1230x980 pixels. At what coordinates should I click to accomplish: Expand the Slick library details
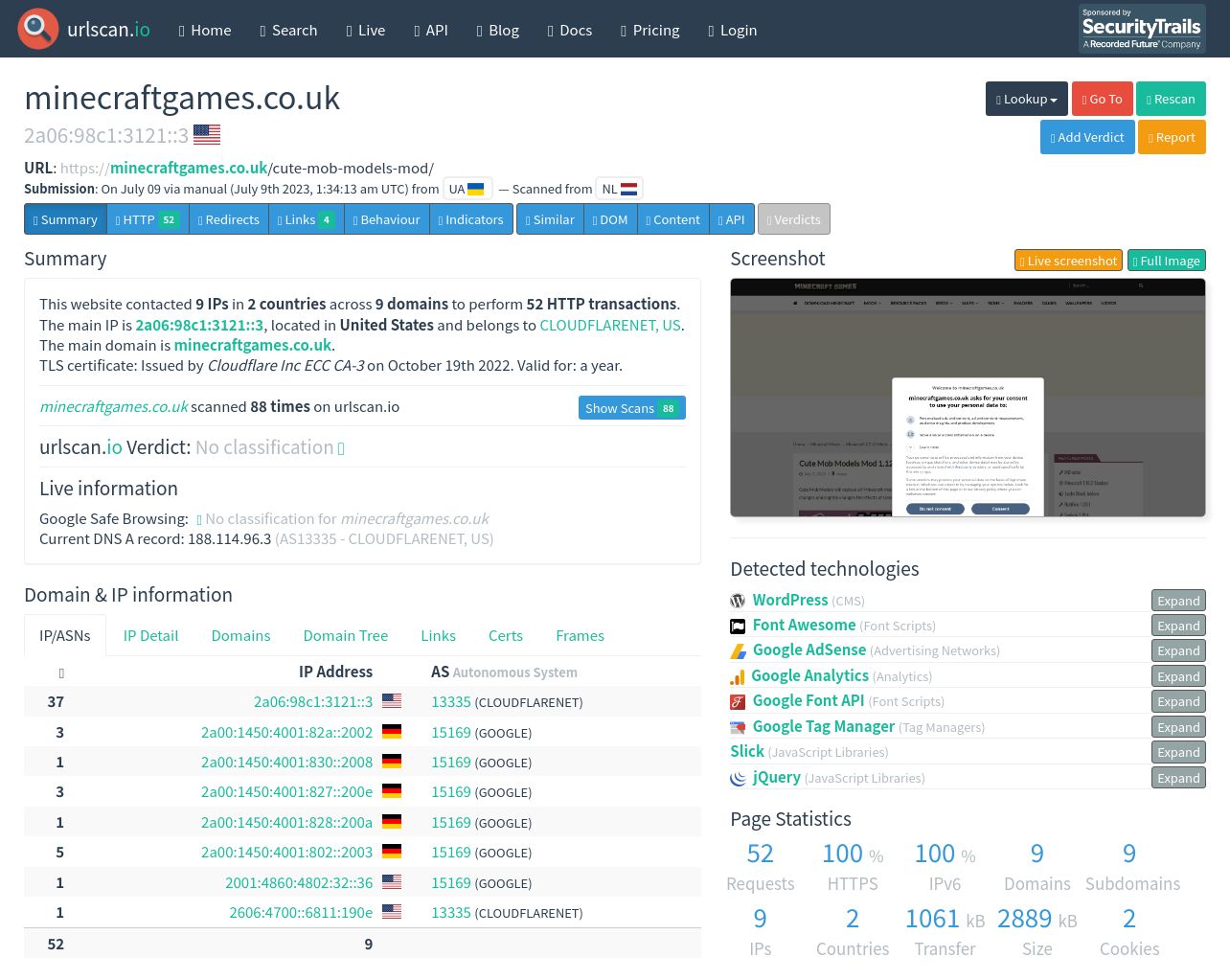(1178, 752)
